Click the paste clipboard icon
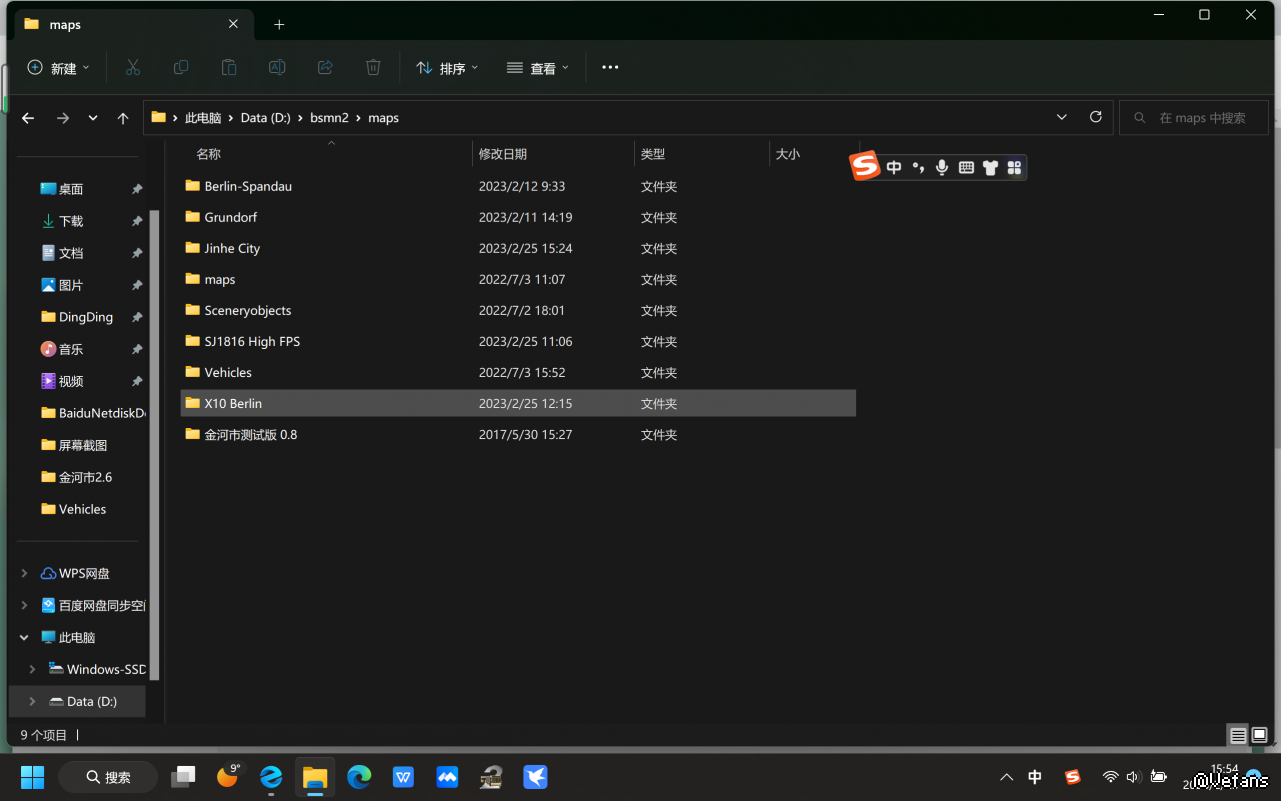The height and width of the screenshot is (801, 1281). click(229, 67)
